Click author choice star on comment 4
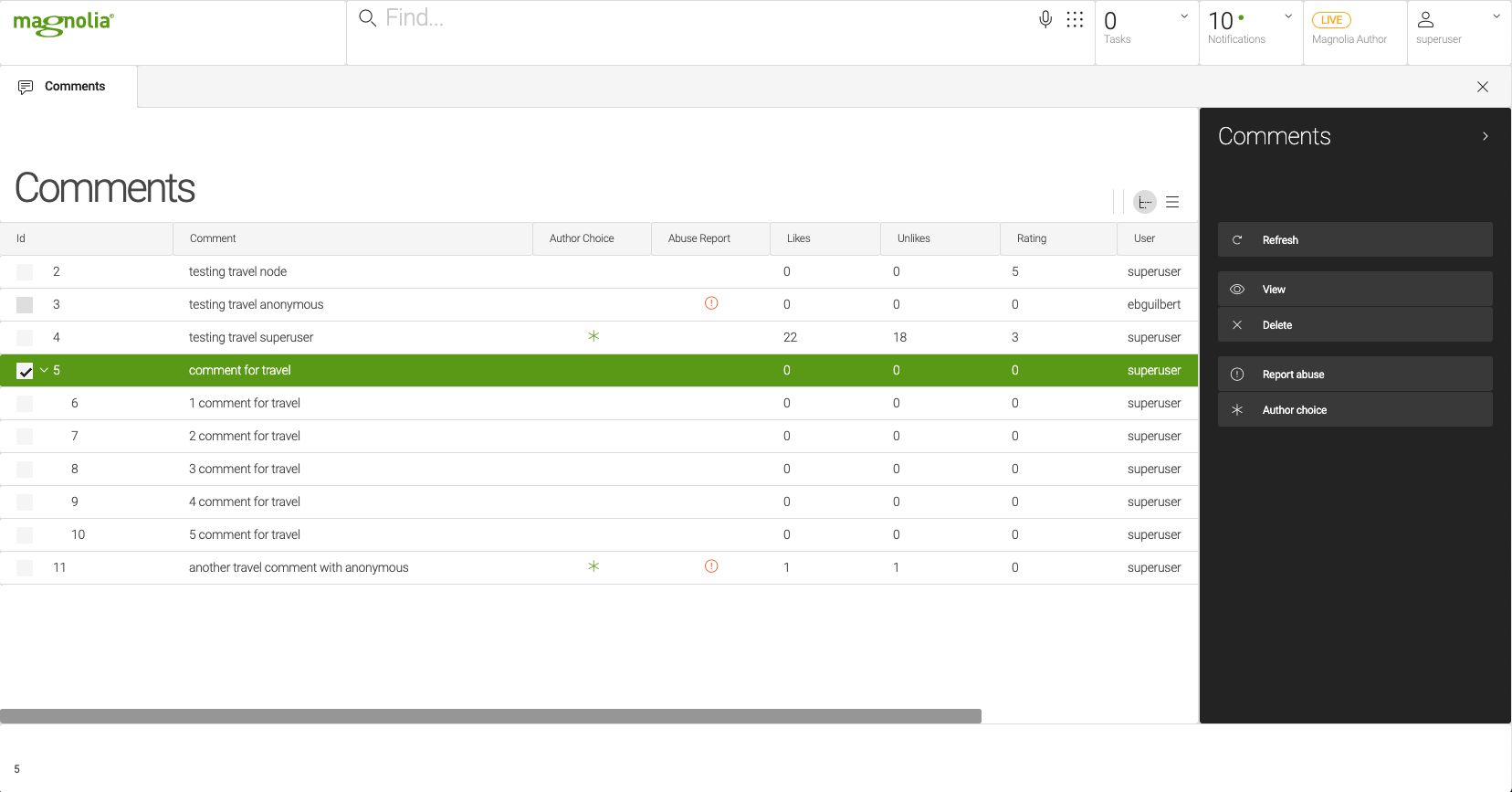This screenshot has width=1512, height=792. tap(593, 336)
